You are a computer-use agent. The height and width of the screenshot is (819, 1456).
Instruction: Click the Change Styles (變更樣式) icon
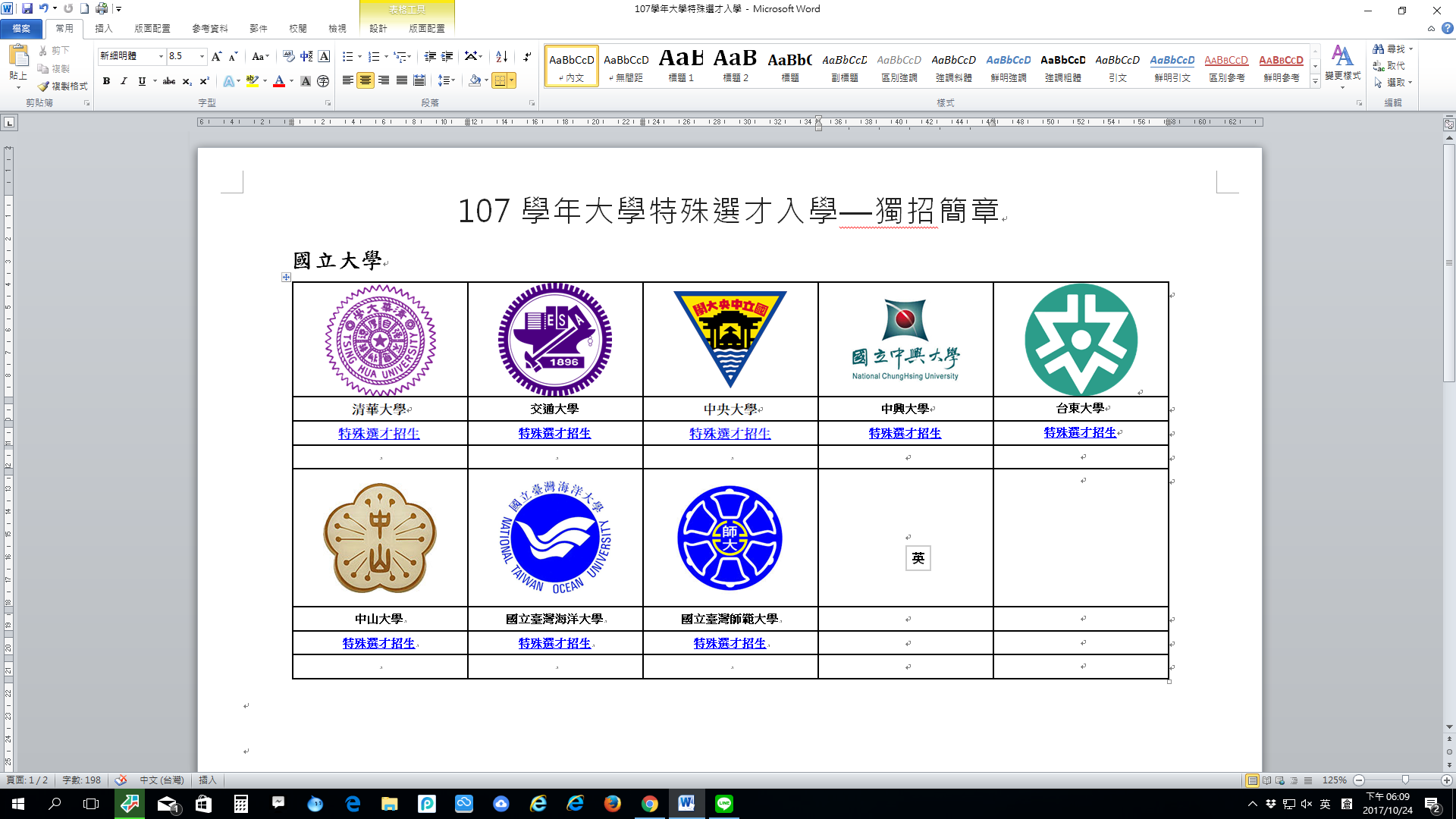(1342, 55)
